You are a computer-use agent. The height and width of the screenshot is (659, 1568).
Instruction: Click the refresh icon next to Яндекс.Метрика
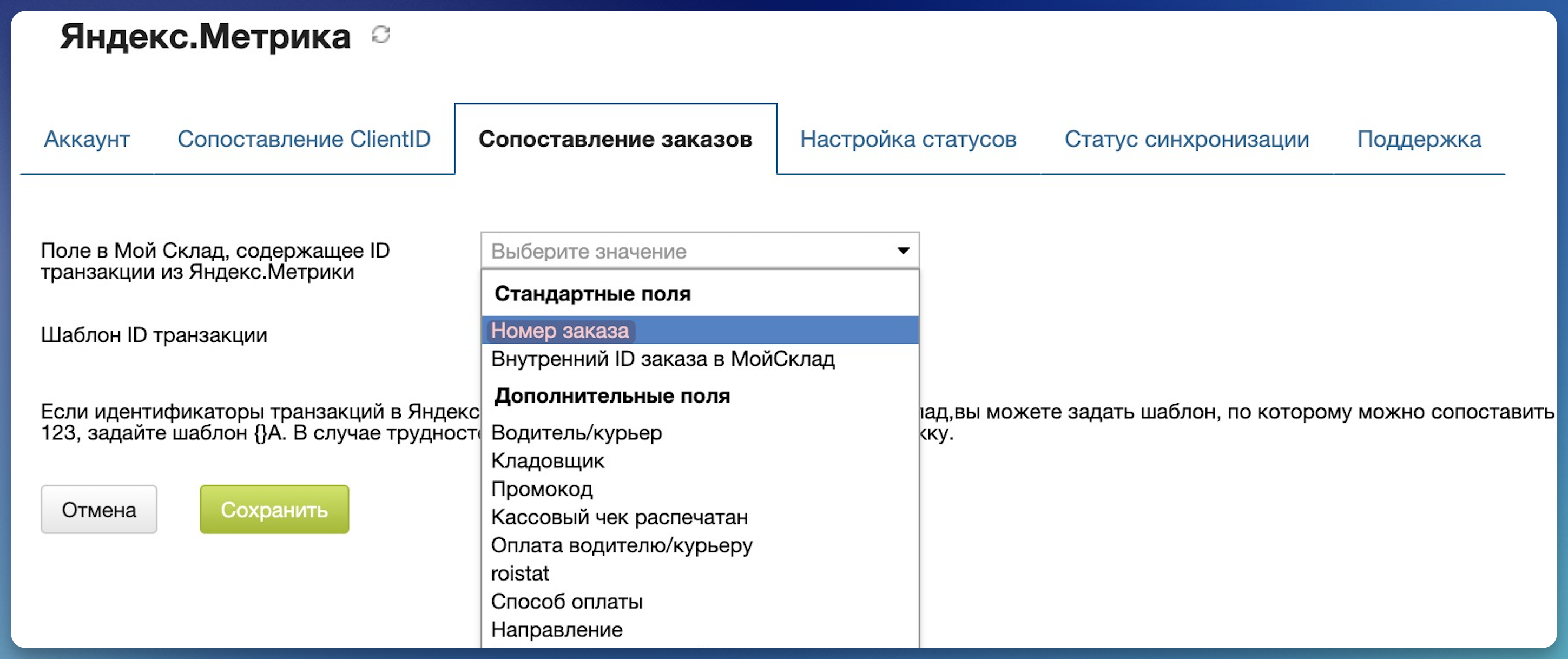pos(381,35)
